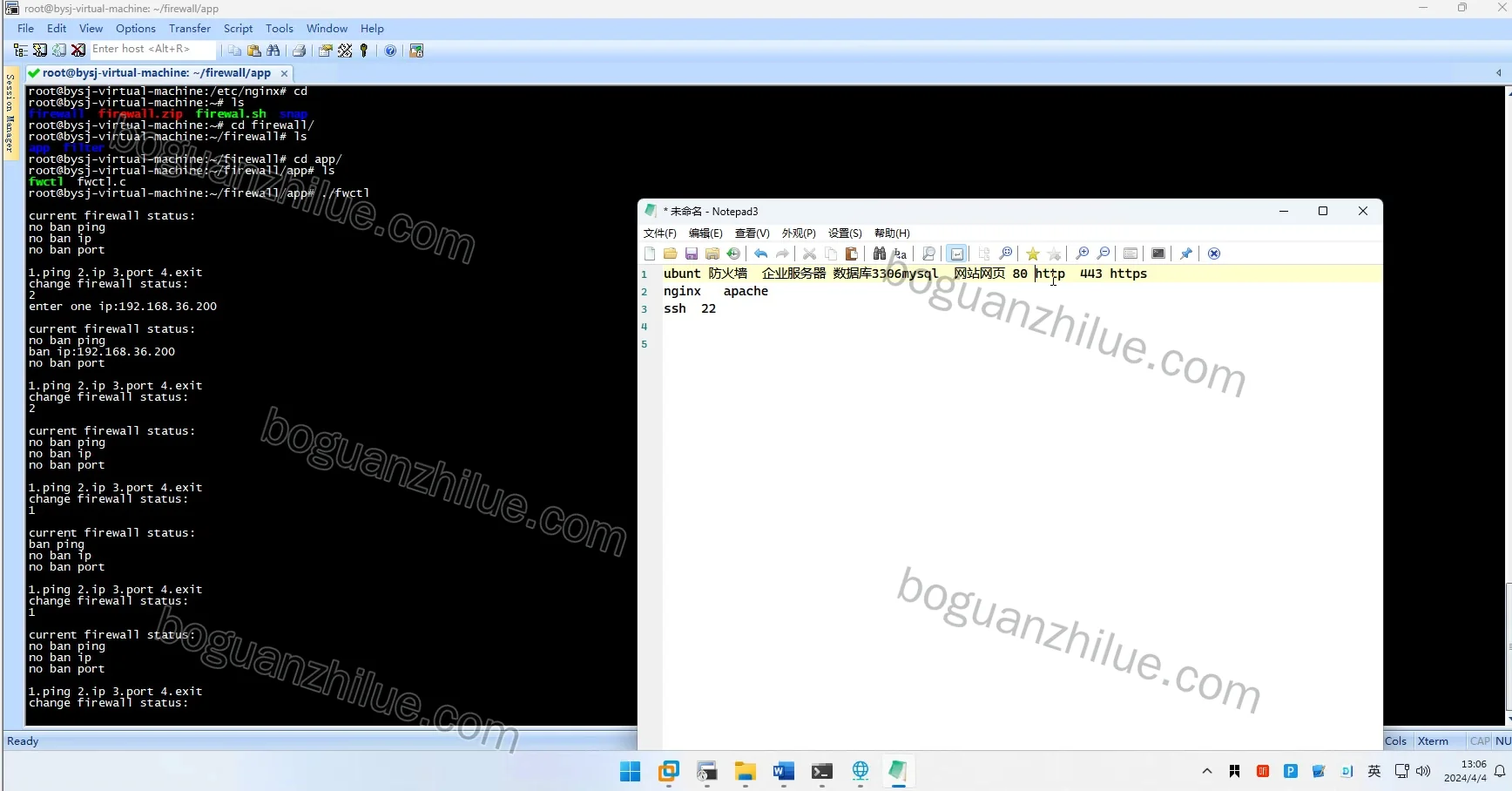Open File Explorer from the taskbar
Image resolution: width=1512 pixels, height=791 pixels.
click(745, 771)
